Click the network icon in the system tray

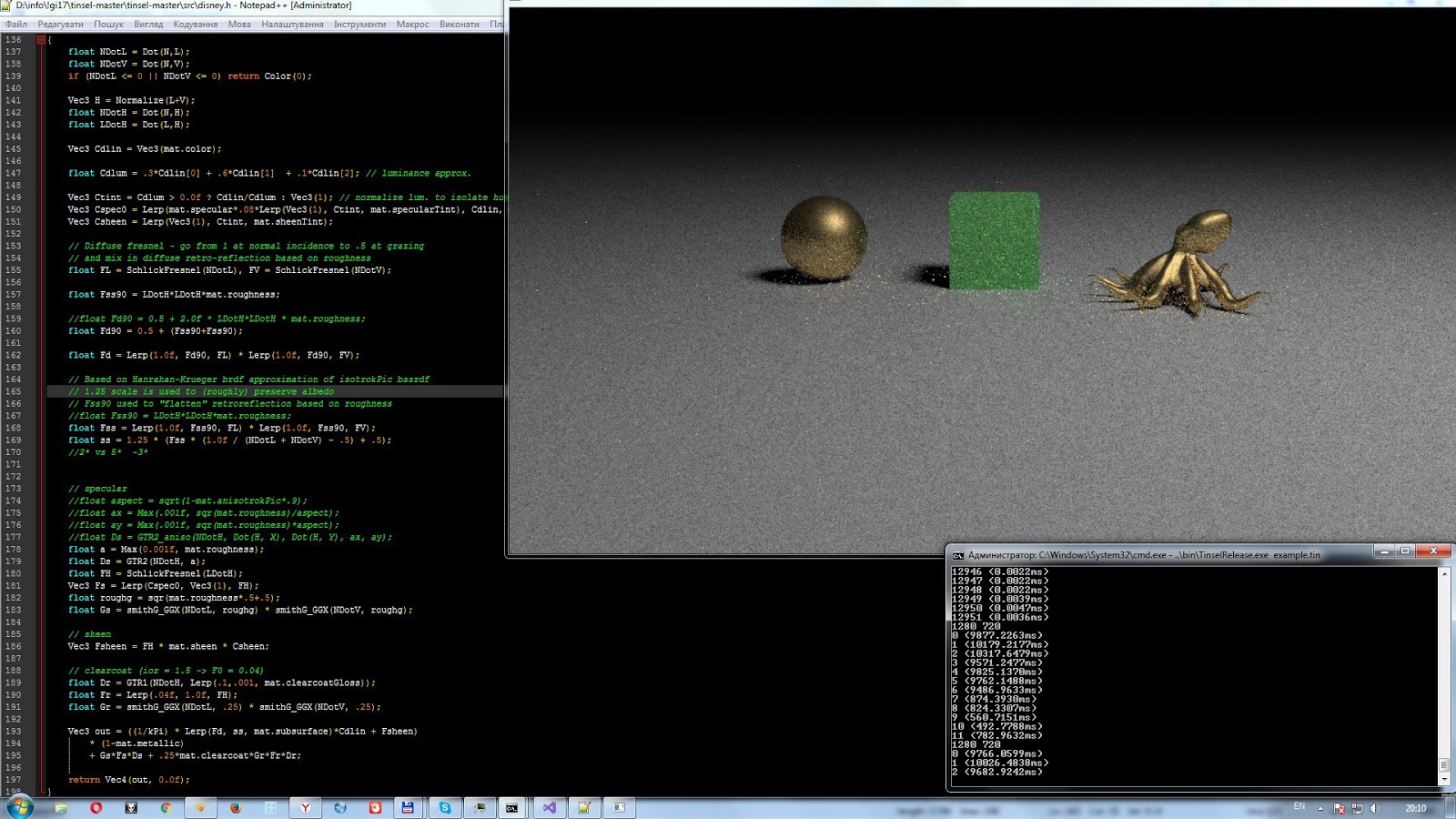point(1358,807)
